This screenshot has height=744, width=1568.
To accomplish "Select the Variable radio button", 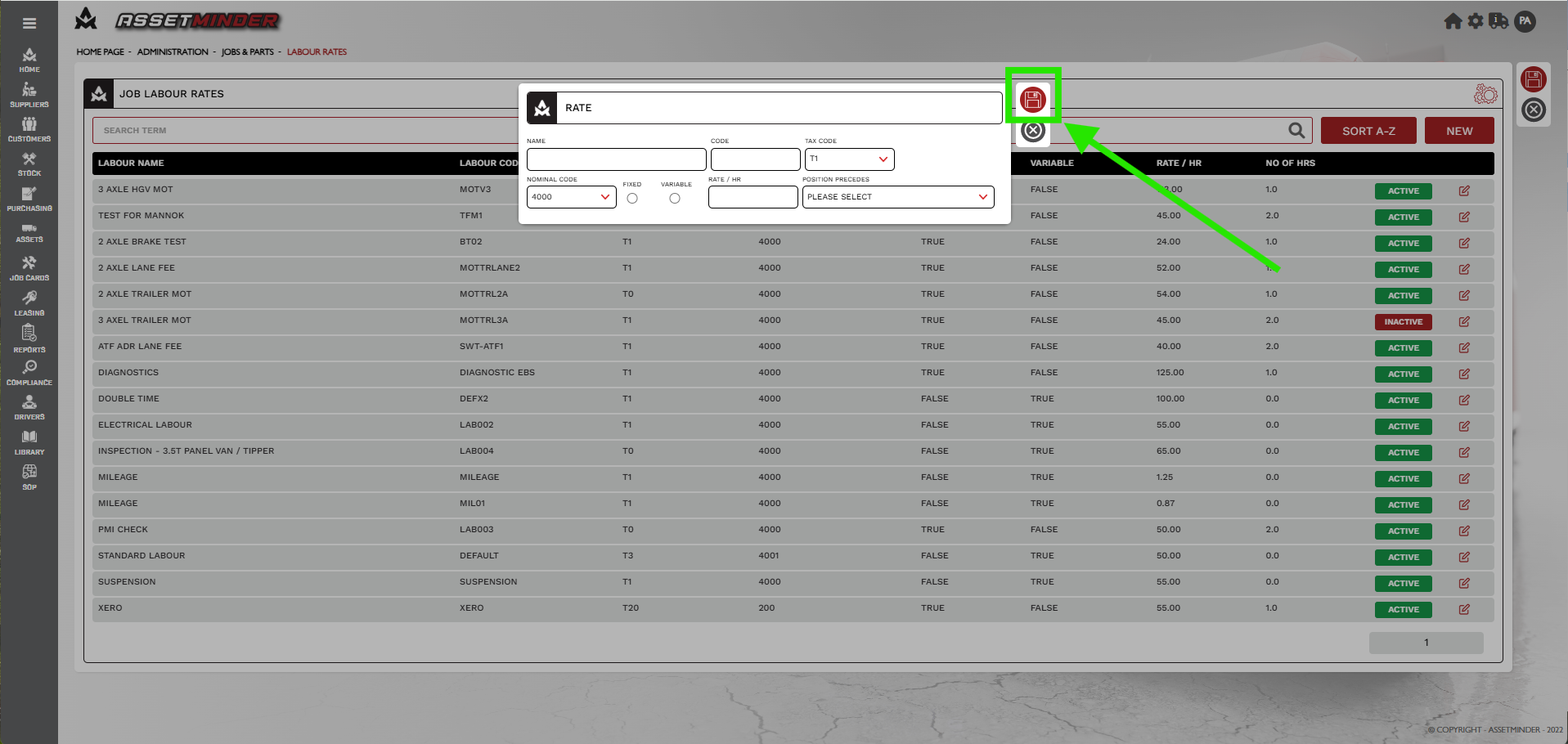I will tap(675, 198).
